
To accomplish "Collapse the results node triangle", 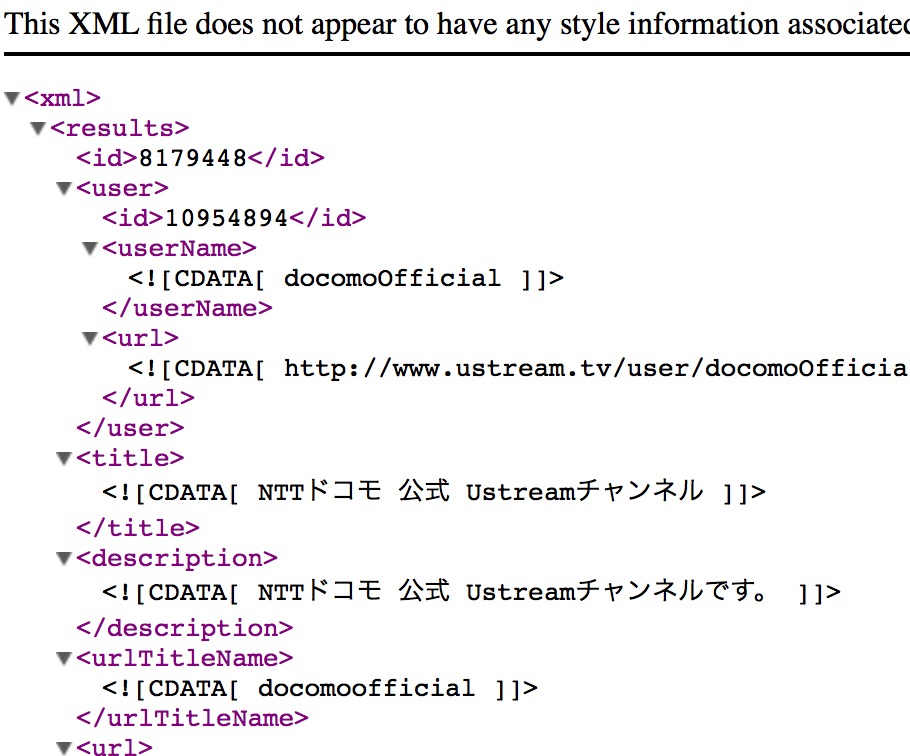I will (x=38, y=128).
